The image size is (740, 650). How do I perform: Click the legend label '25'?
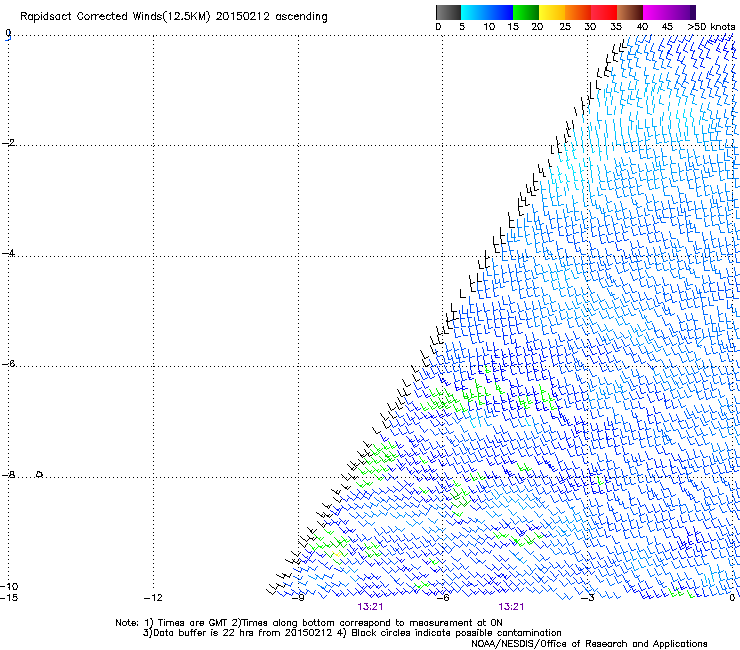pos(565,27)
